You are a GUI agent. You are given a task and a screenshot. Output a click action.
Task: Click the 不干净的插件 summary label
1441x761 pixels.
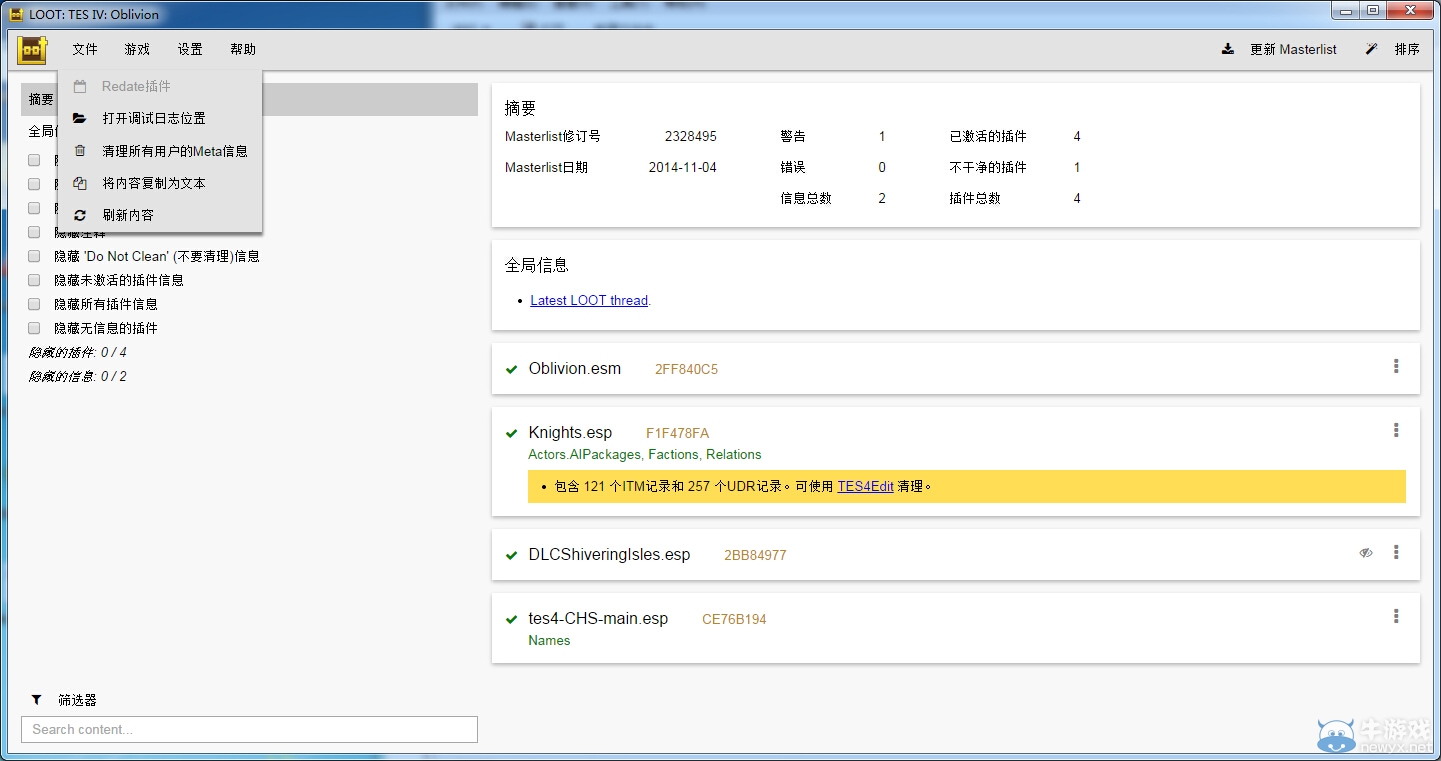988,168
